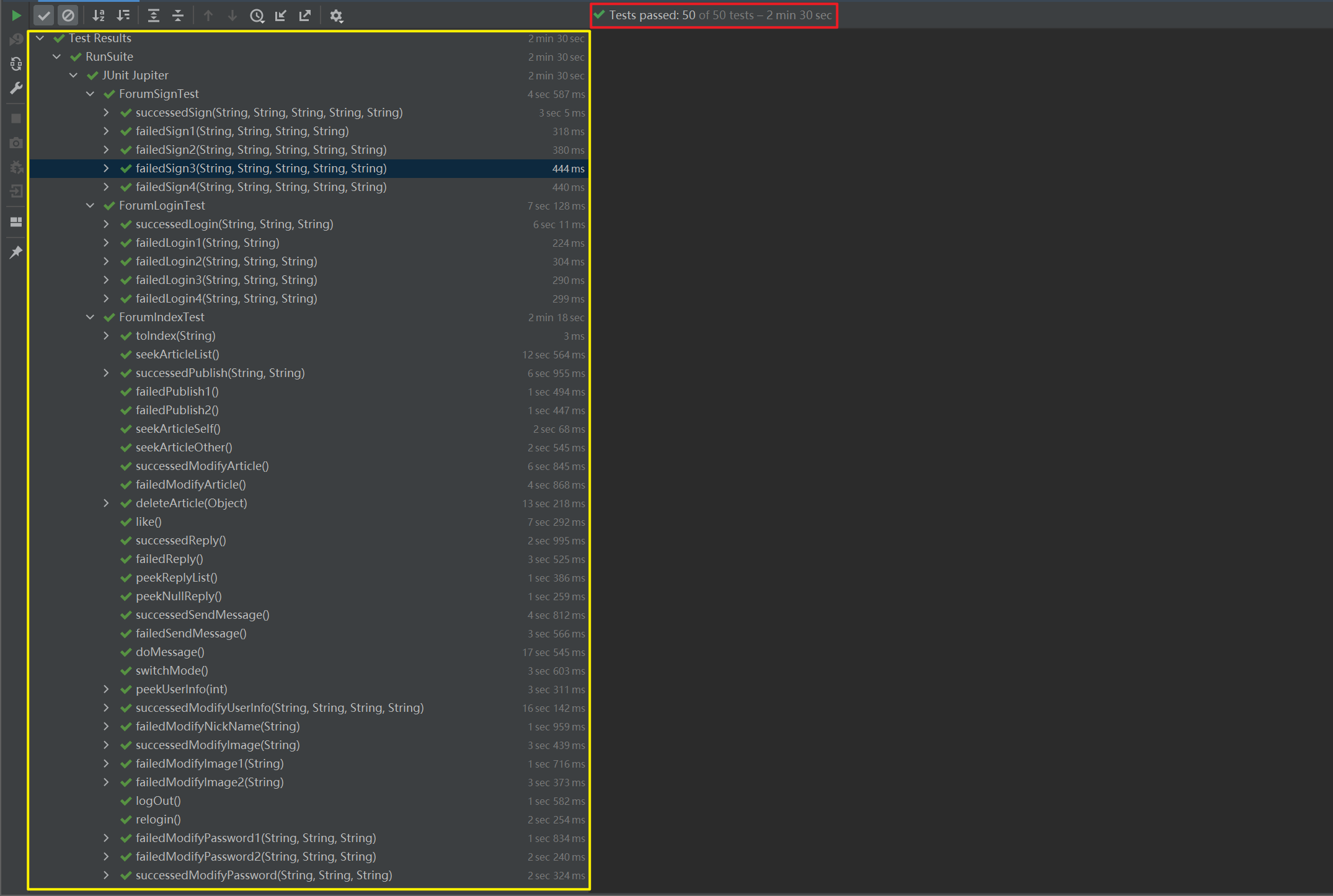The image size is (1333, 896).
Task: Select the failedModifyPassword2 row
Action: tap(309, 857)
